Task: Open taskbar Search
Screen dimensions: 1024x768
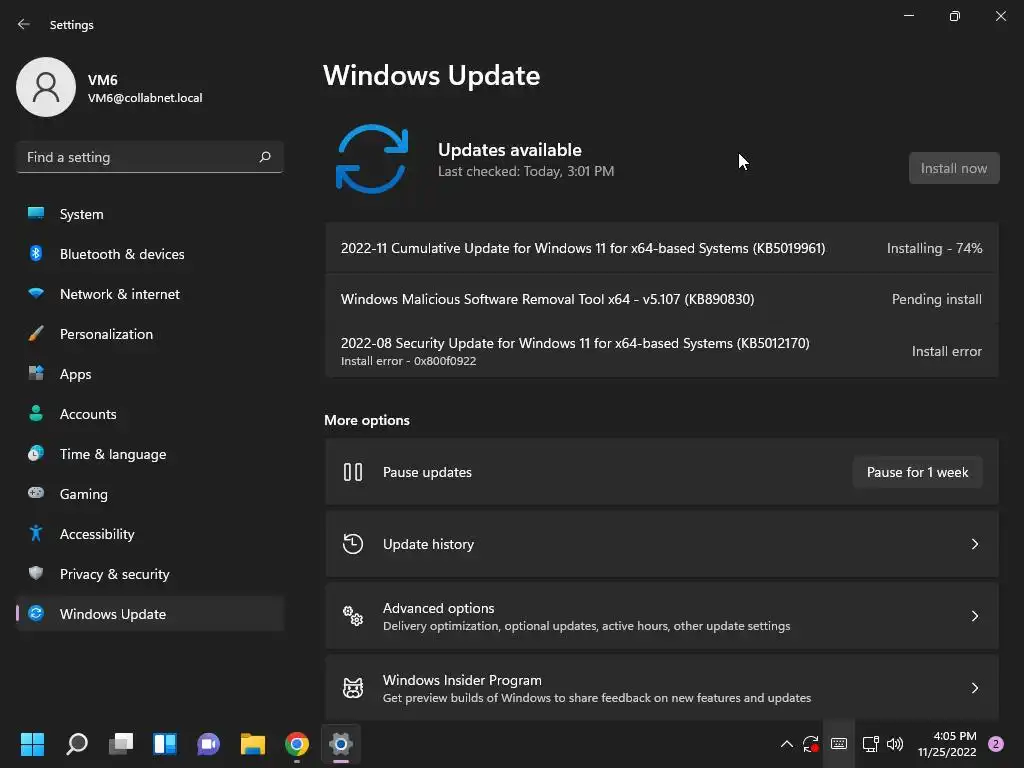Action: (x=76, y=744)
